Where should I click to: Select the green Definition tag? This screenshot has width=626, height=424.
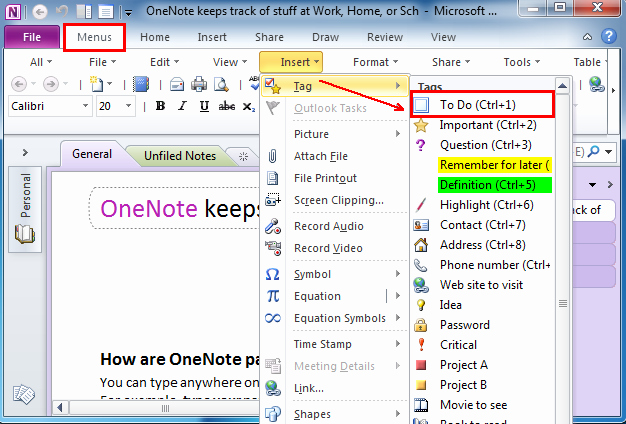pos(495,185)
